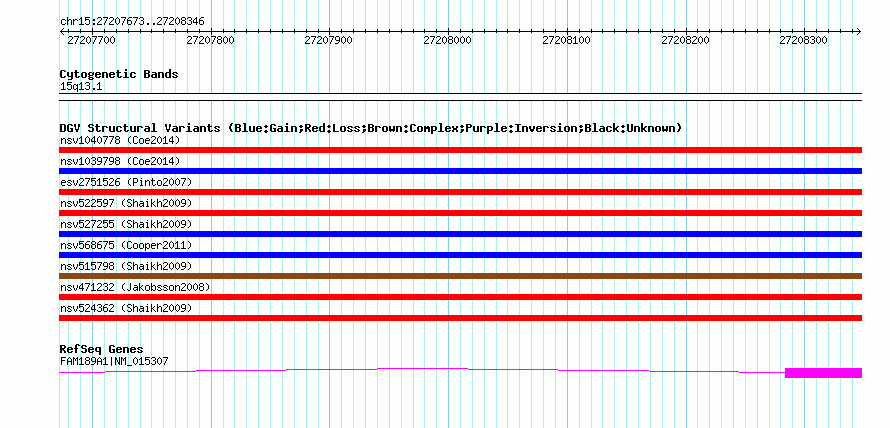
Task: Click the red loss bar under nsv471232
Action: [460, 297]
